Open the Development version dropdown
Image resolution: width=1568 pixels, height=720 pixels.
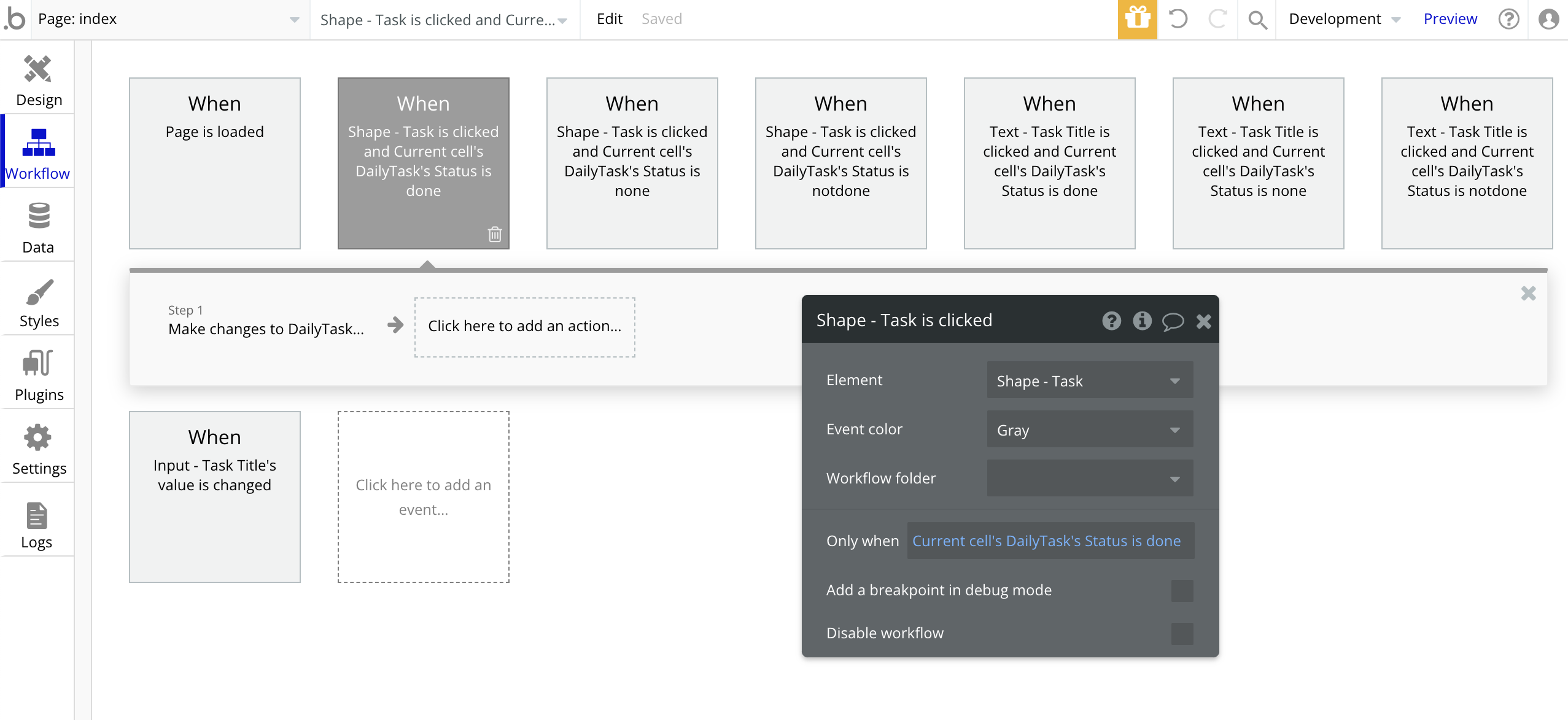[1344, 19]
